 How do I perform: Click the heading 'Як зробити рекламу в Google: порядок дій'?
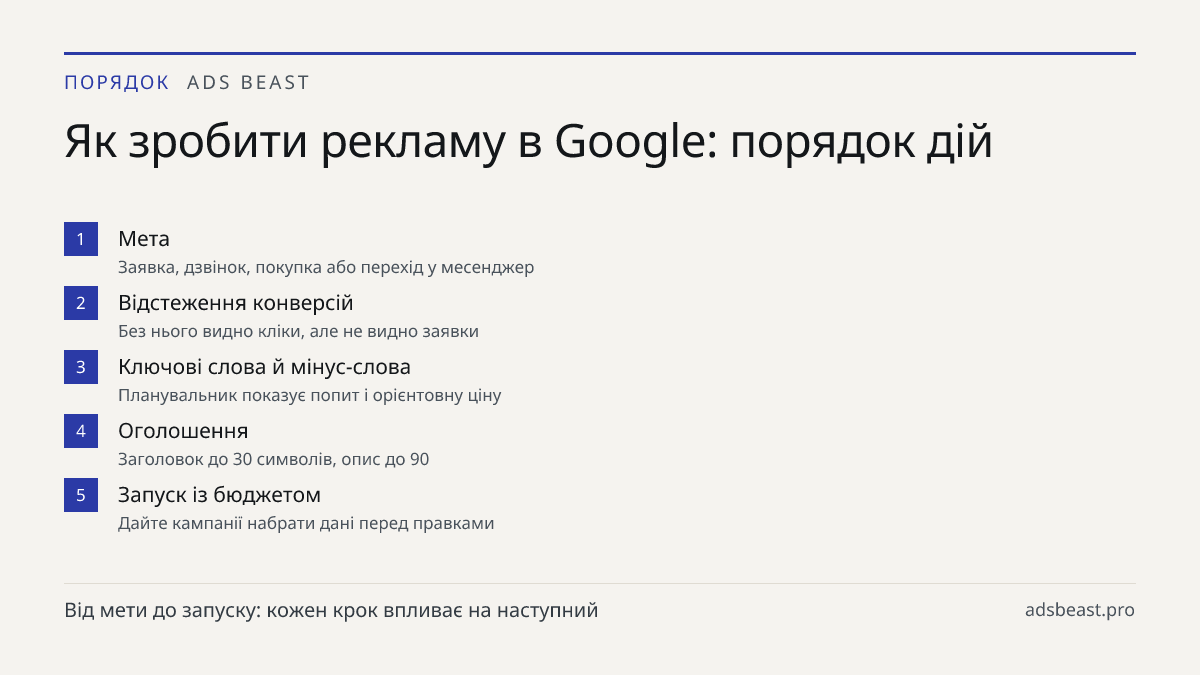[529, 142]
